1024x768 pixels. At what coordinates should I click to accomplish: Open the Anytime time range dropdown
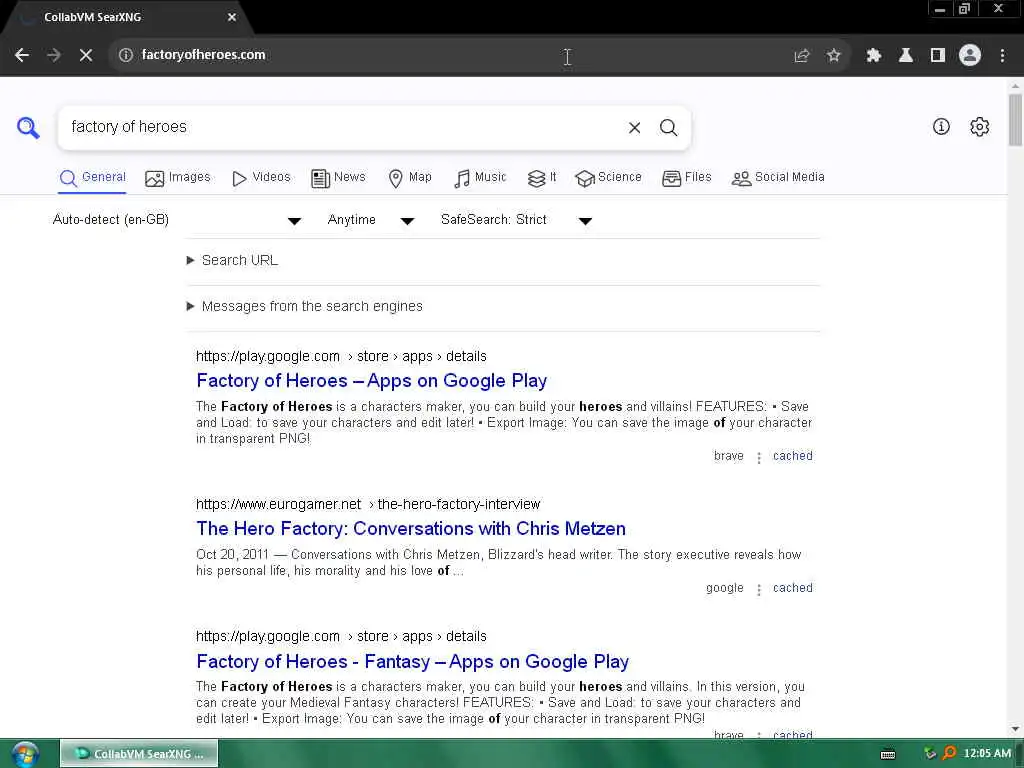370,220
